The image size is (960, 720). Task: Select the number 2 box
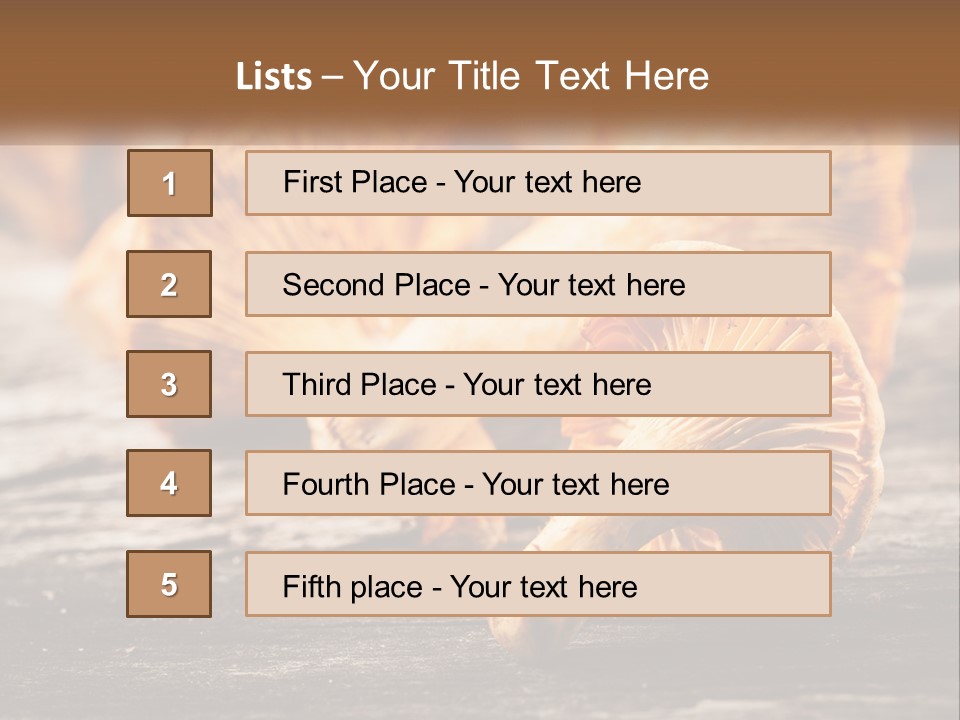coord(169,284)
